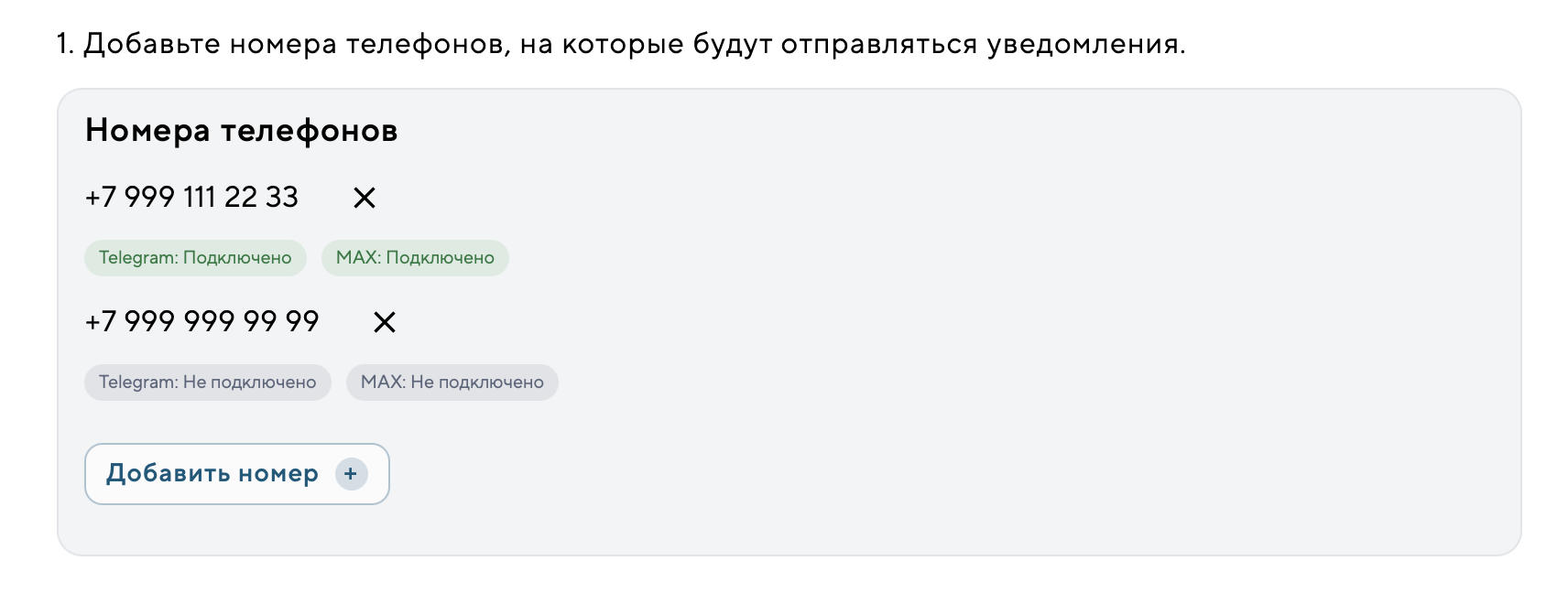Click the "Номера телефонов" panel heading
Image resolution: width=1568 pixels, height=593 pixels.
click(242, 131)
